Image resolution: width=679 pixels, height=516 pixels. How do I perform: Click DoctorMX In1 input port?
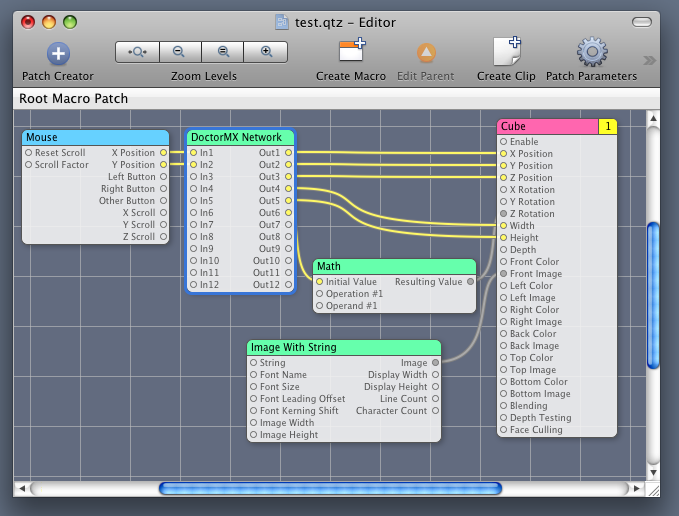pyautogui.click(x=194, y=153)
